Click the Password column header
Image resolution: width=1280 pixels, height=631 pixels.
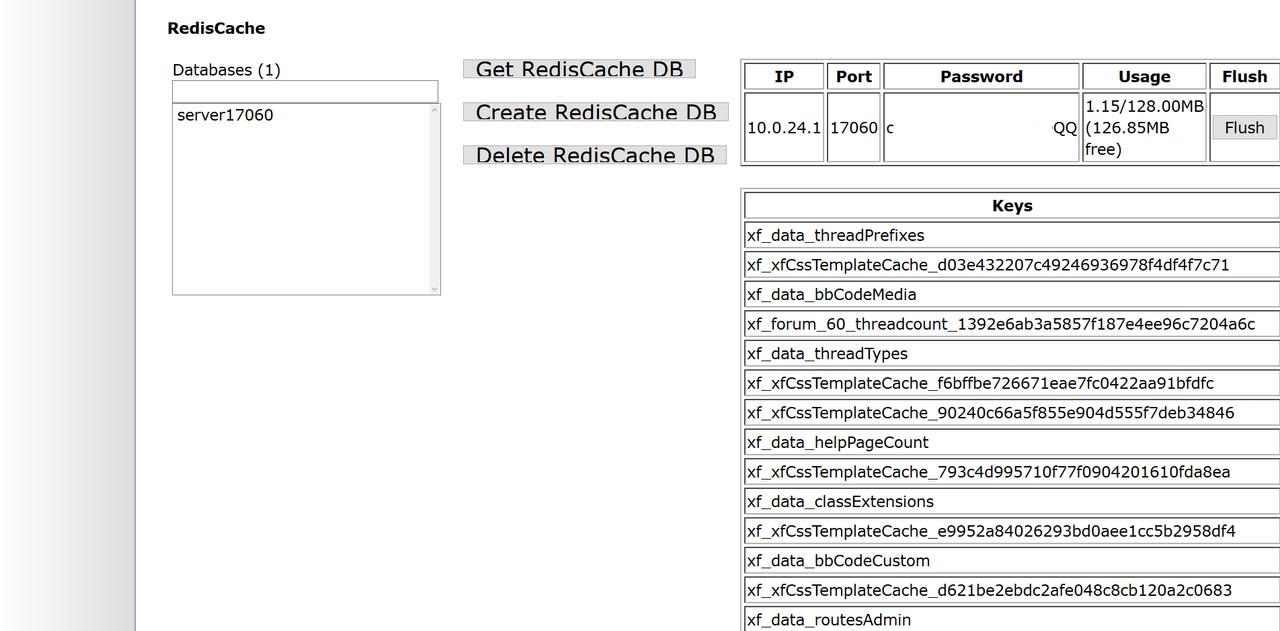click(x=982, y=76)
